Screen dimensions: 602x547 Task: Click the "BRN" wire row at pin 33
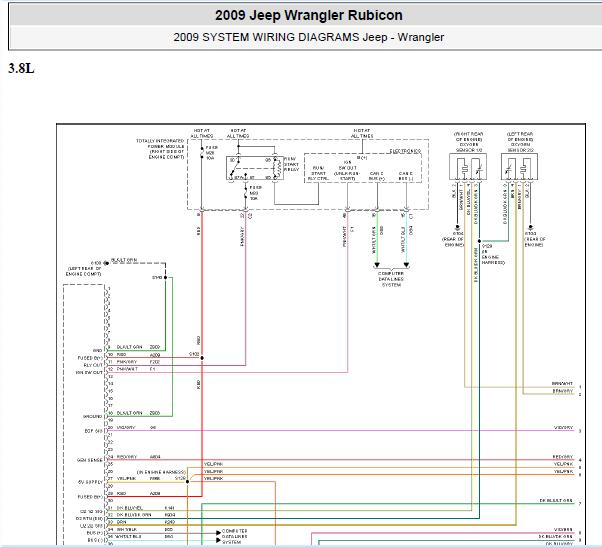point(146,522)
